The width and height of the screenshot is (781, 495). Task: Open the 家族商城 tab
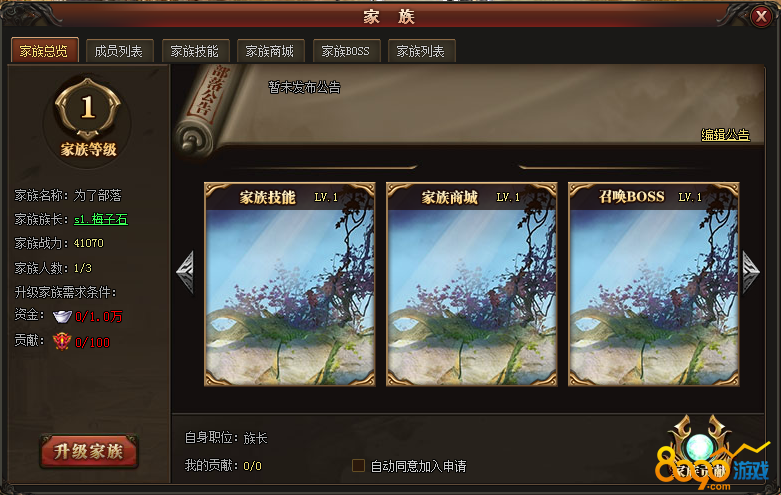tap(270, 51)
